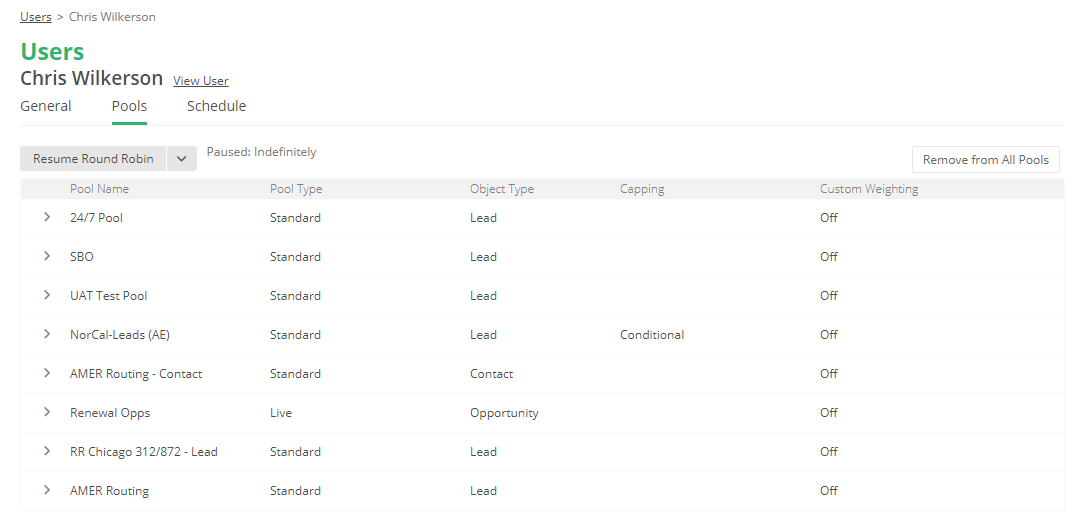1088x512 pixels.
Task: Expand the SBO pool row
Action: [x=47, y=256]
